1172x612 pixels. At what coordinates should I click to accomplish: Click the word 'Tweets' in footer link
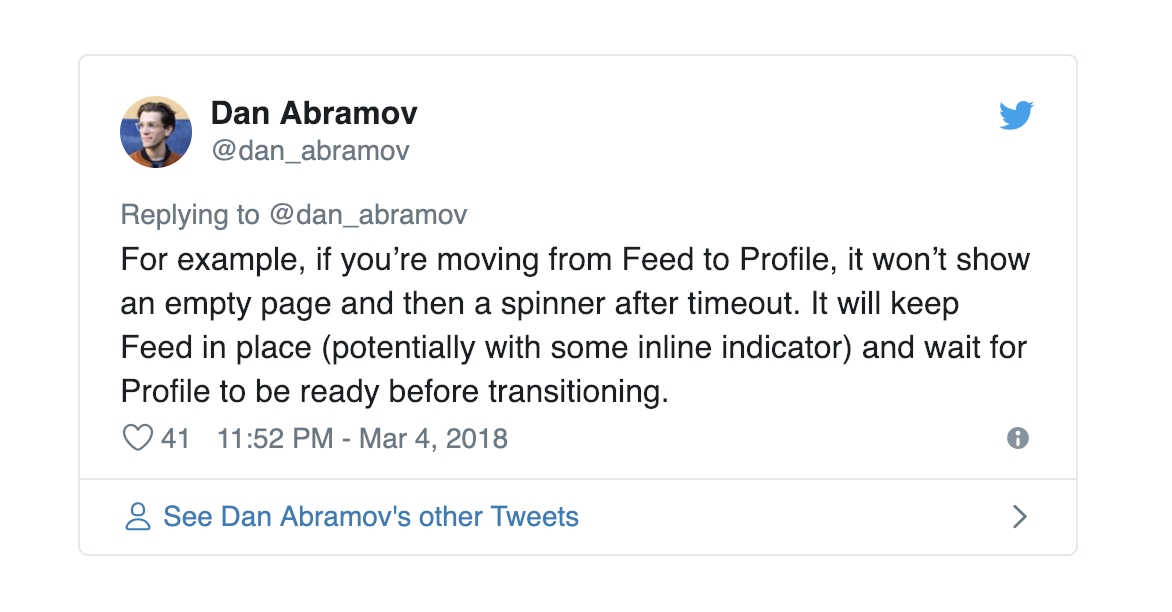point(534,516)
